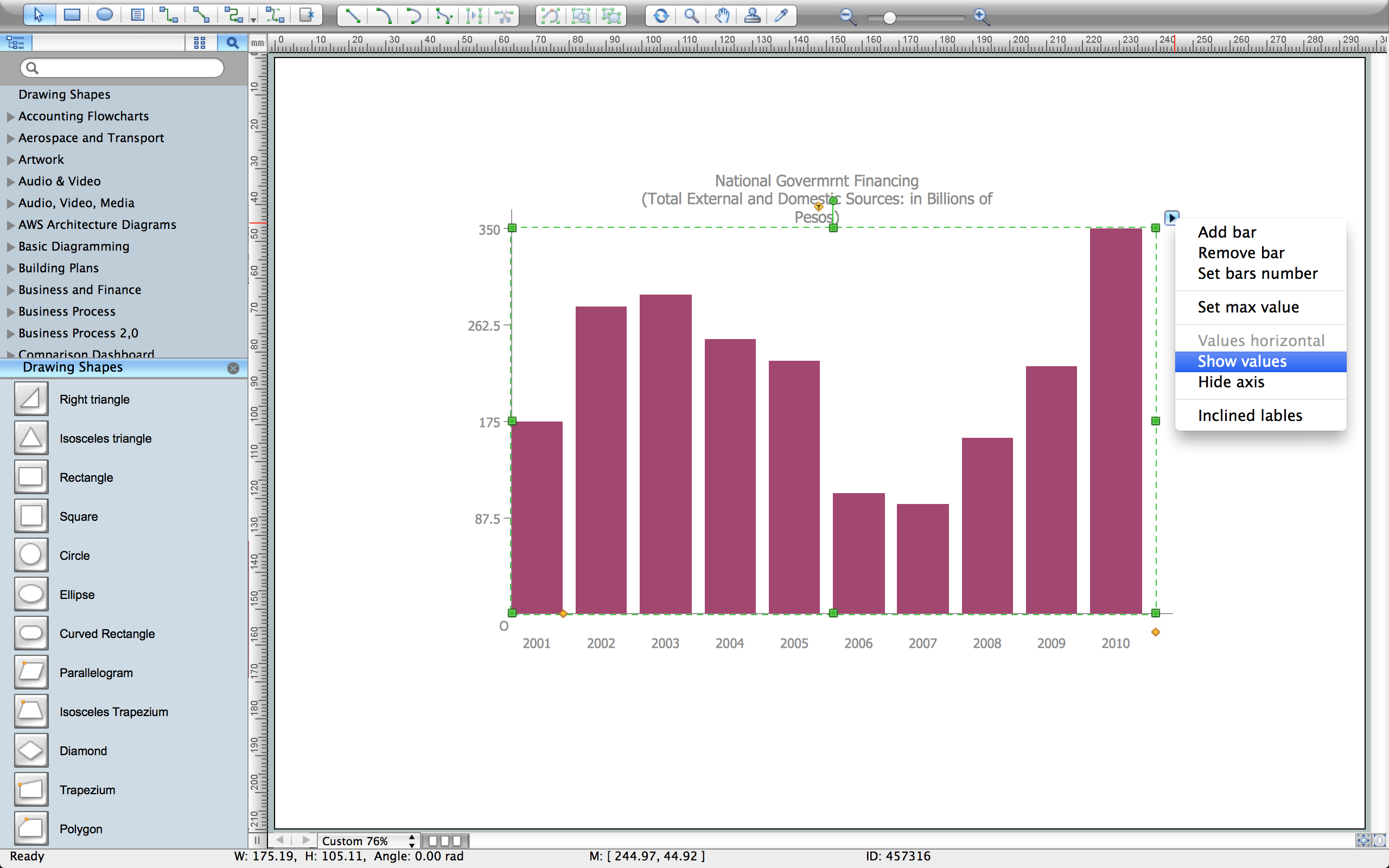Click the group objects icon
The height and width of the screenshot is (868, 1389).
coord(581,16)
